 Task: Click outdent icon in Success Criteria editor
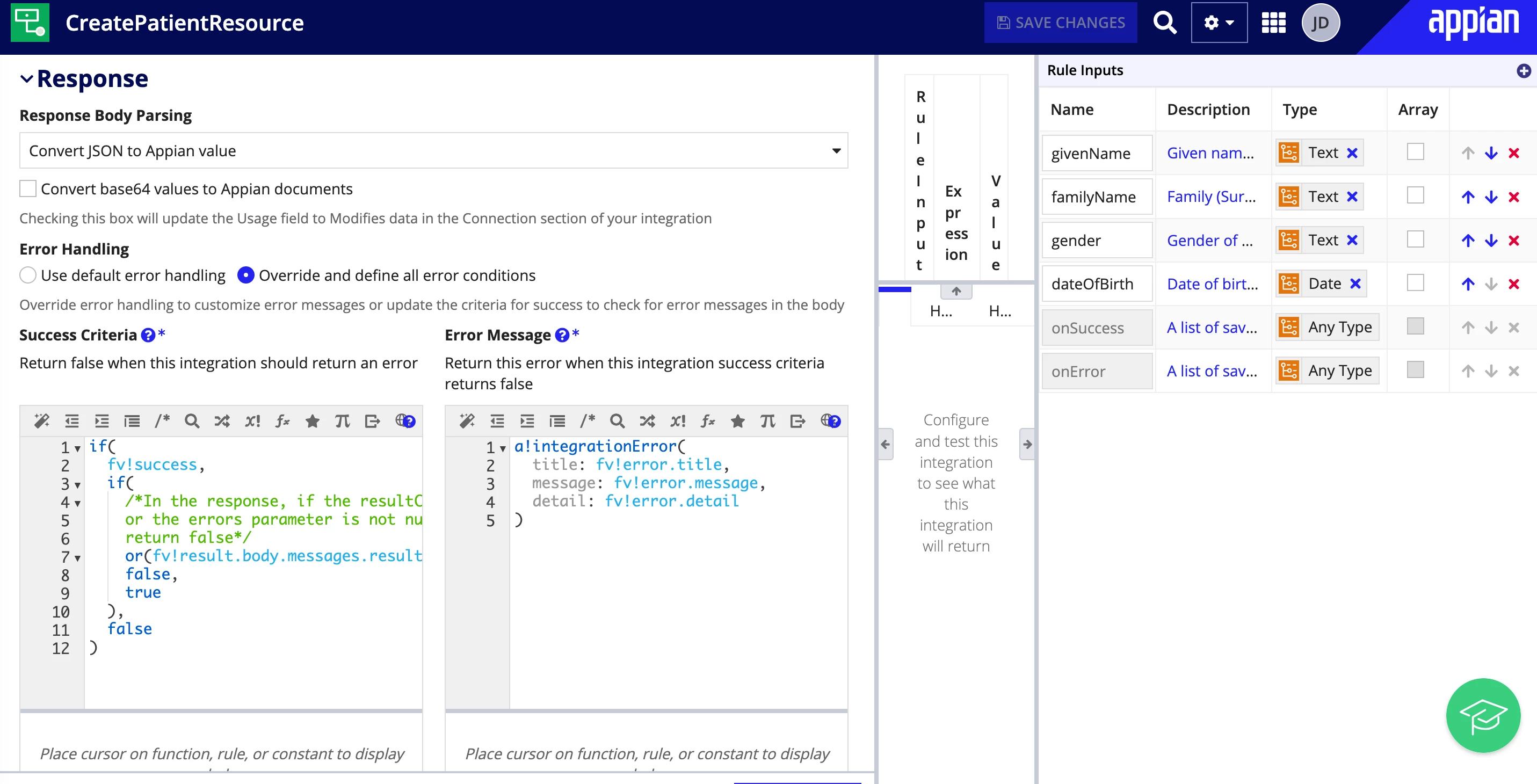click(71, 421)
